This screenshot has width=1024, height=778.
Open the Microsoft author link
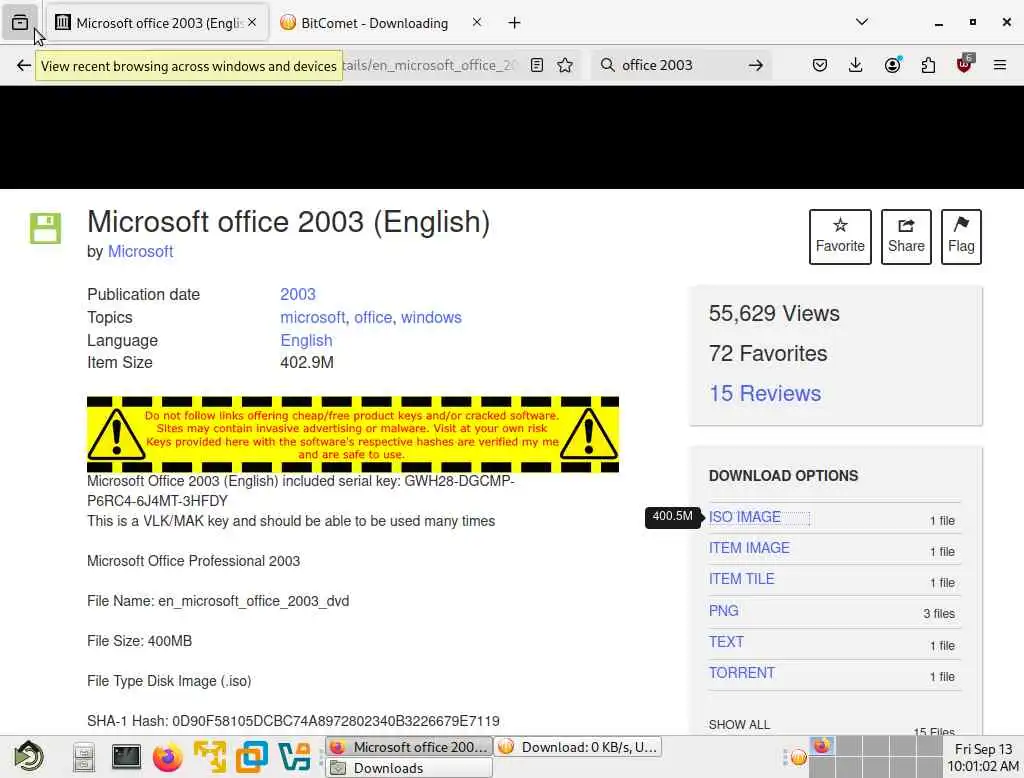coord(140,251)
